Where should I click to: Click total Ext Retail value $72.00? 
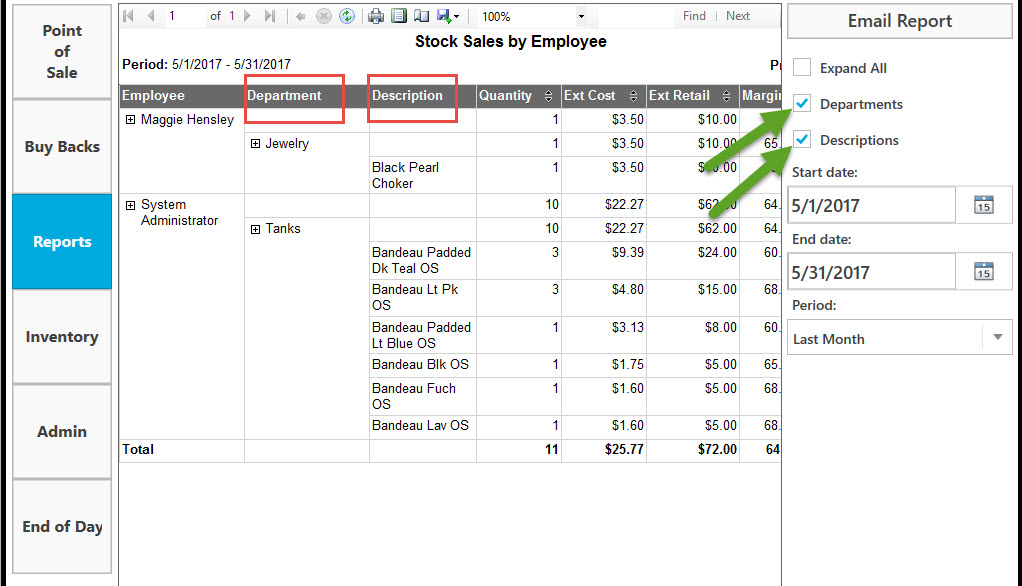[x=717, y=449]
